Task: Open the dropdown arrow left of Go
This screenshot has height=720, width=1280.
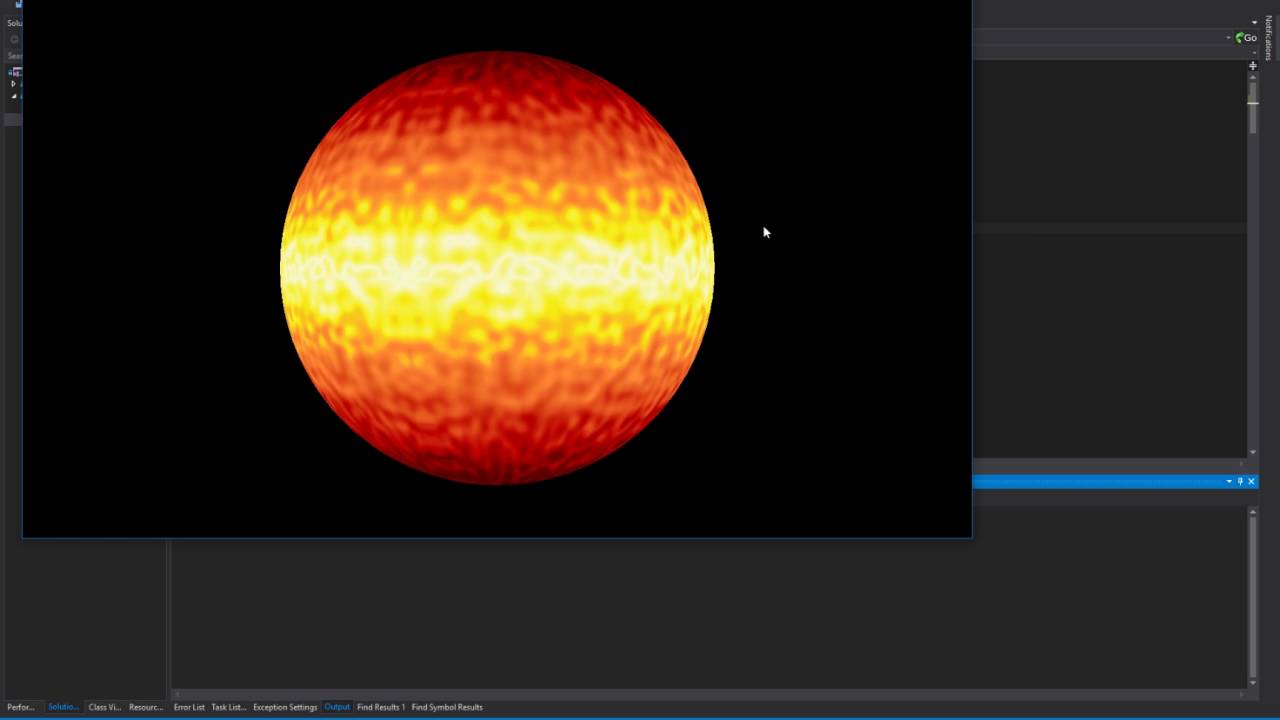Action: point(1229,38)
